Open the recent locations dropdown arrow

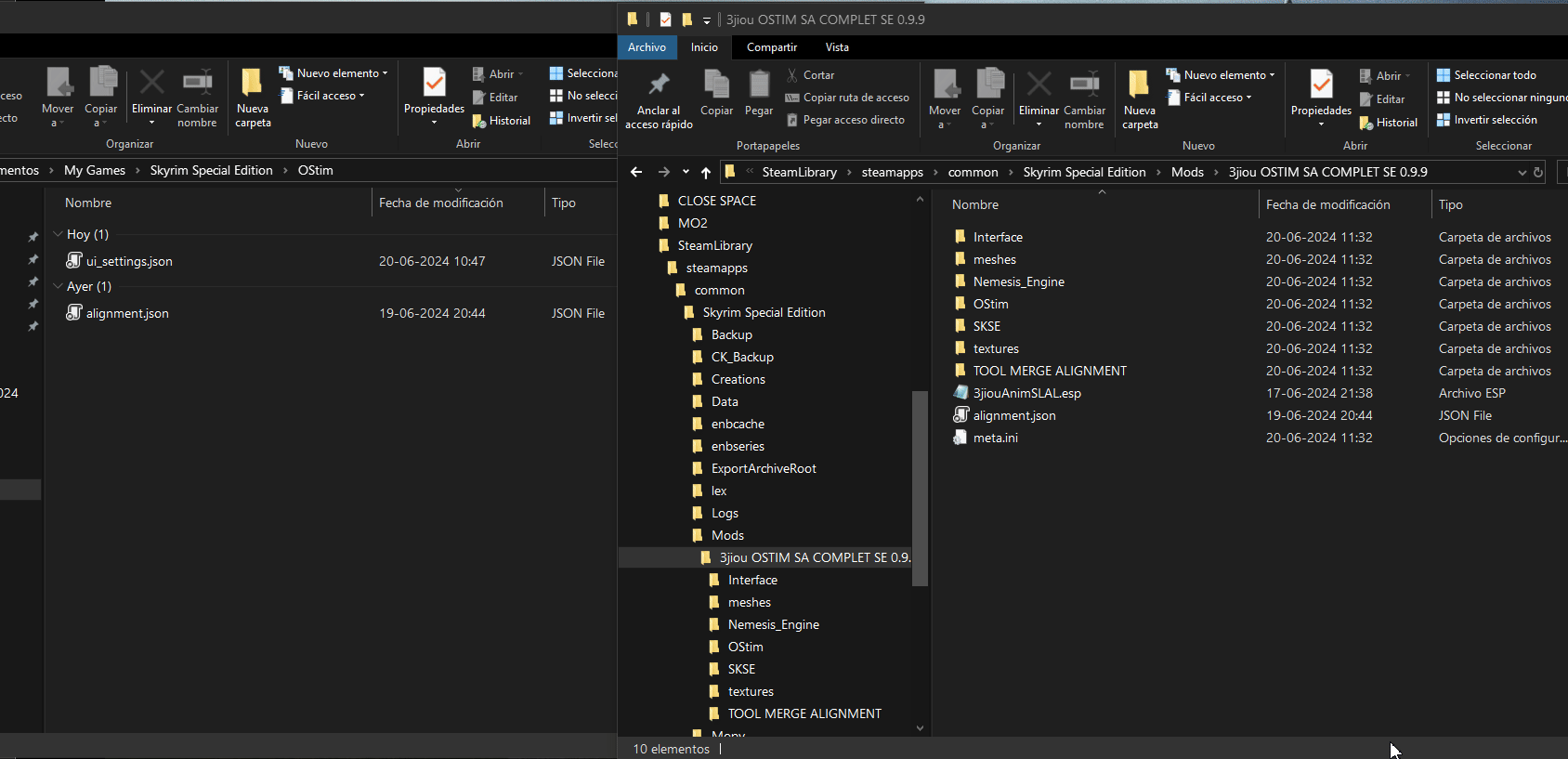pyautogui.click(x=686, y=172)
